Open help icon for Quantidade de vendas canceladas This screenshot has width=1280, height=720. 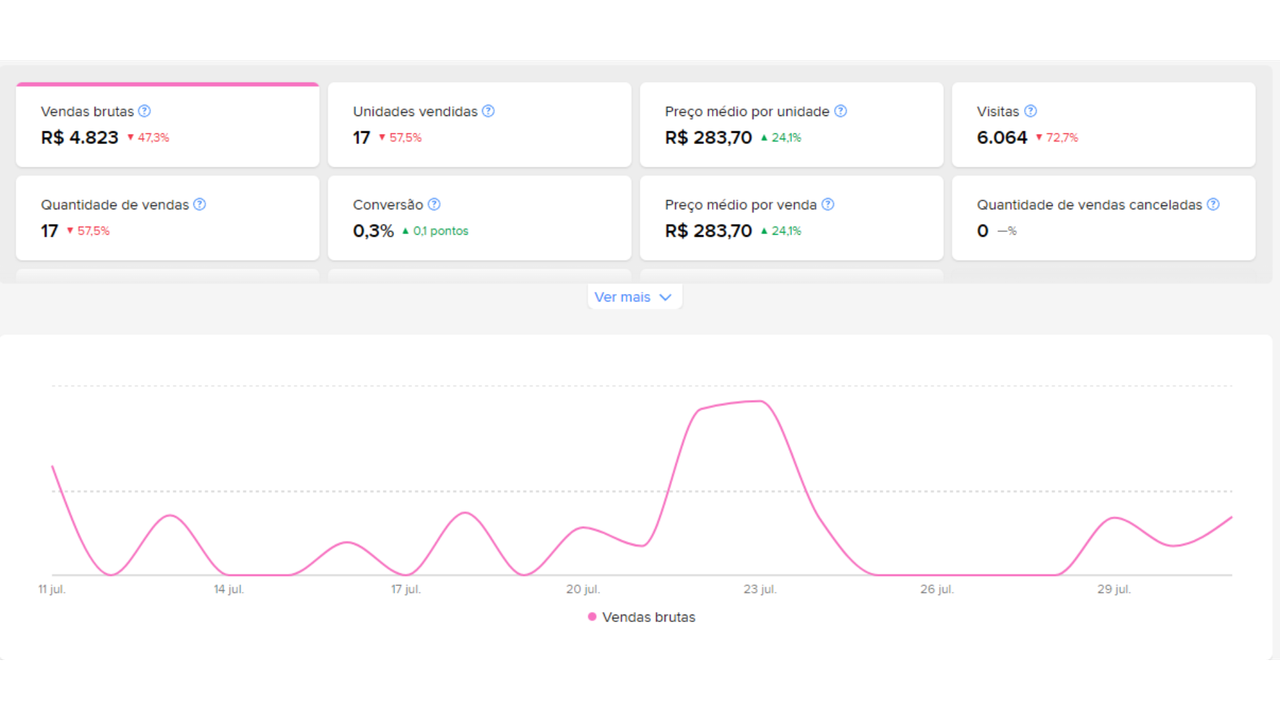(1213, 204)
